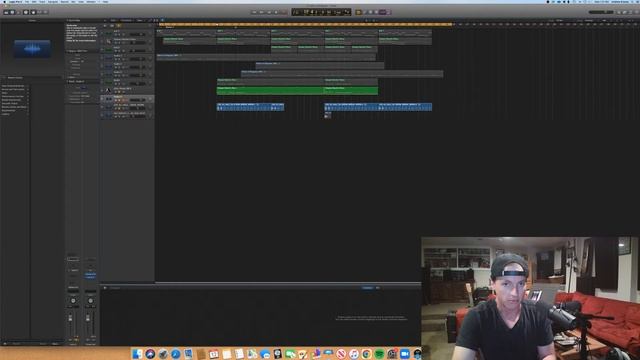Open the Window menu

91,2
